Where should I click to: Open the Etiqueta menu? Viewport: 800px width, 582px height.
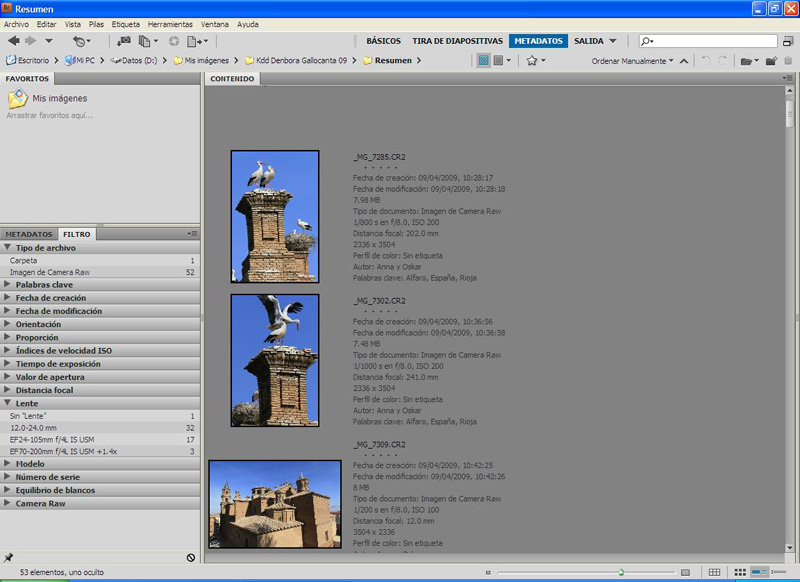coord(126,24)
